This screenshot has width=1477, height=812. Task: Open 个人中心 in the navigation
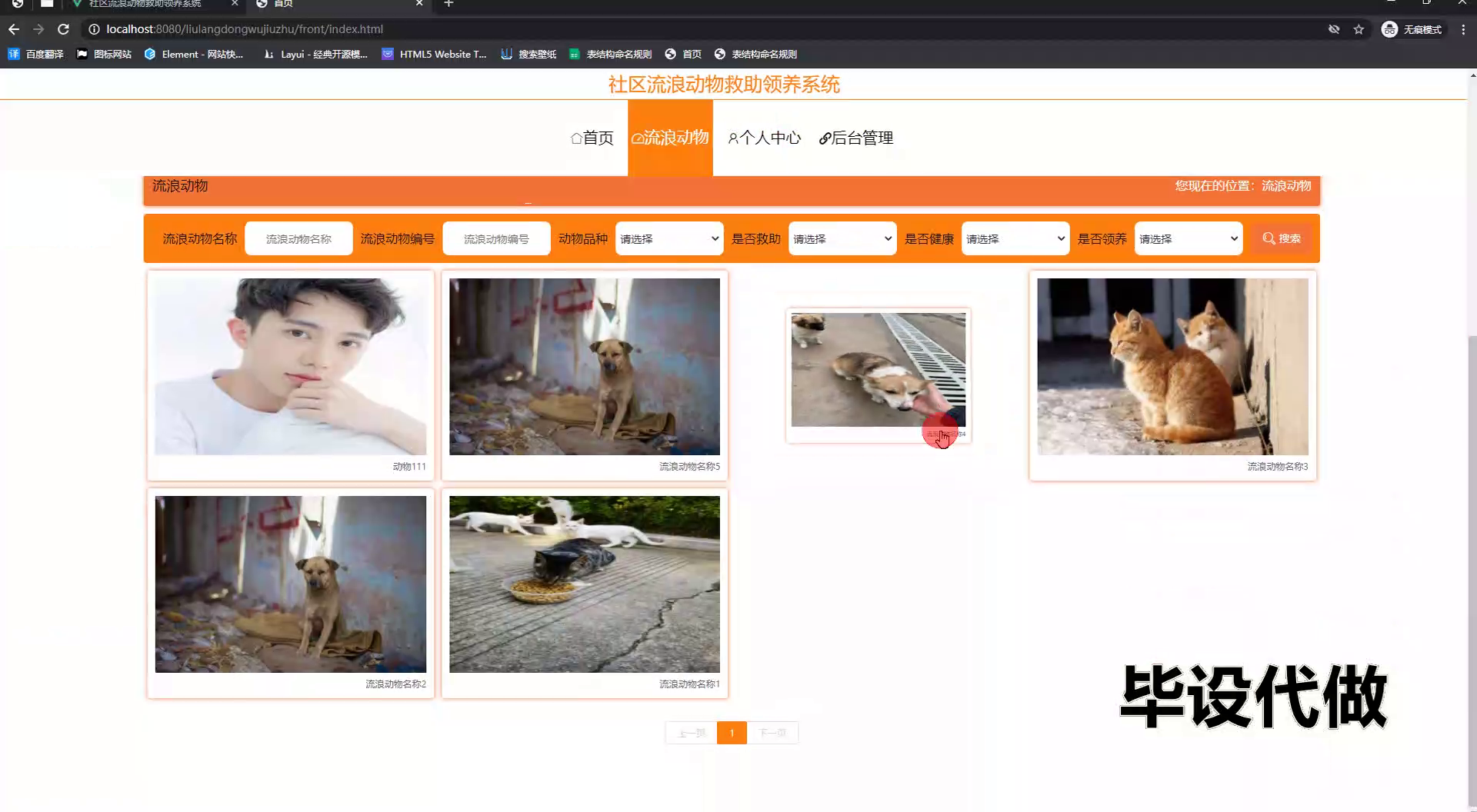(x=765, y=138)
